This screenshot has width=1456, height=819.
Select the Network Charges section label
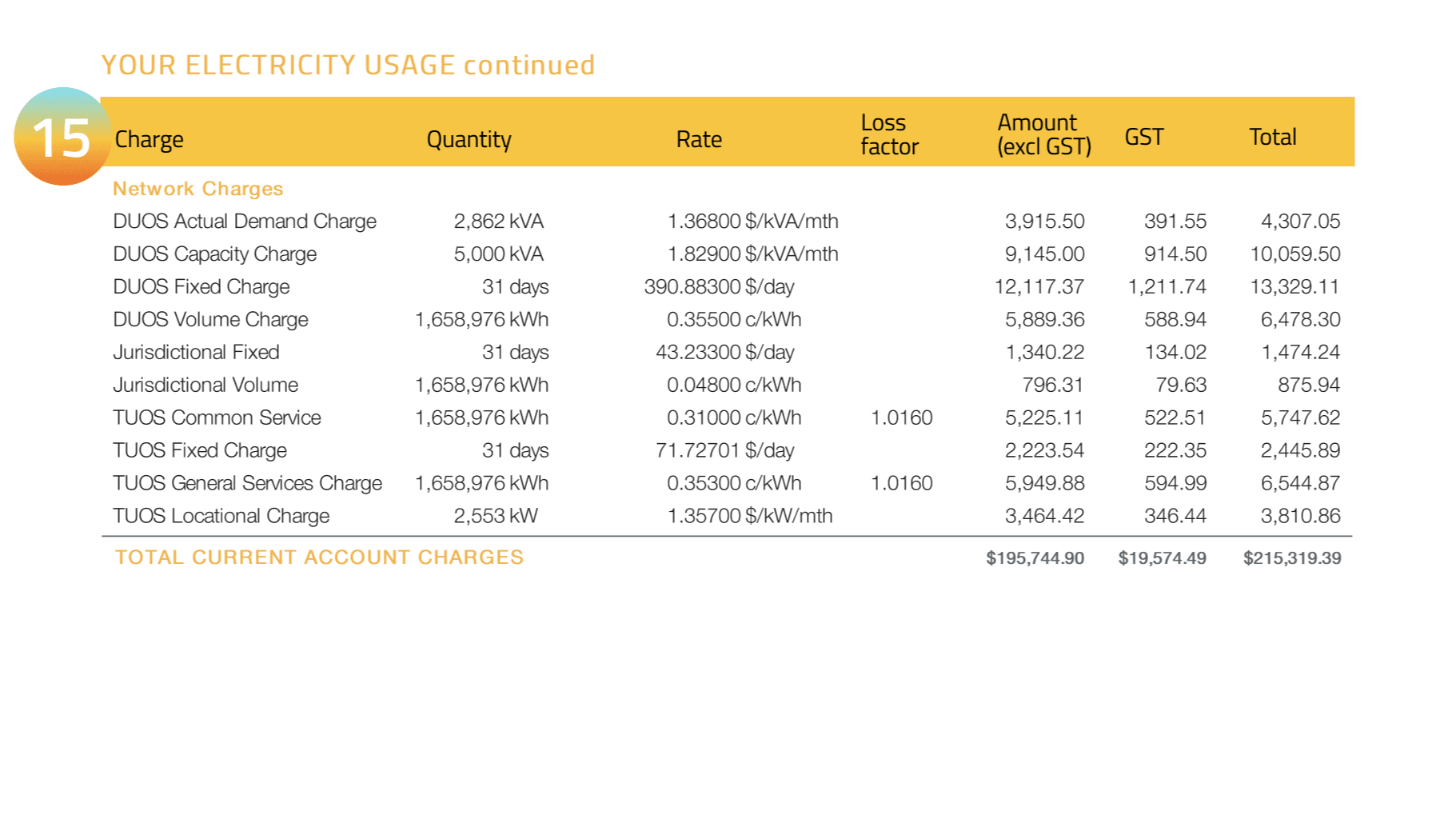pos(198,189)
